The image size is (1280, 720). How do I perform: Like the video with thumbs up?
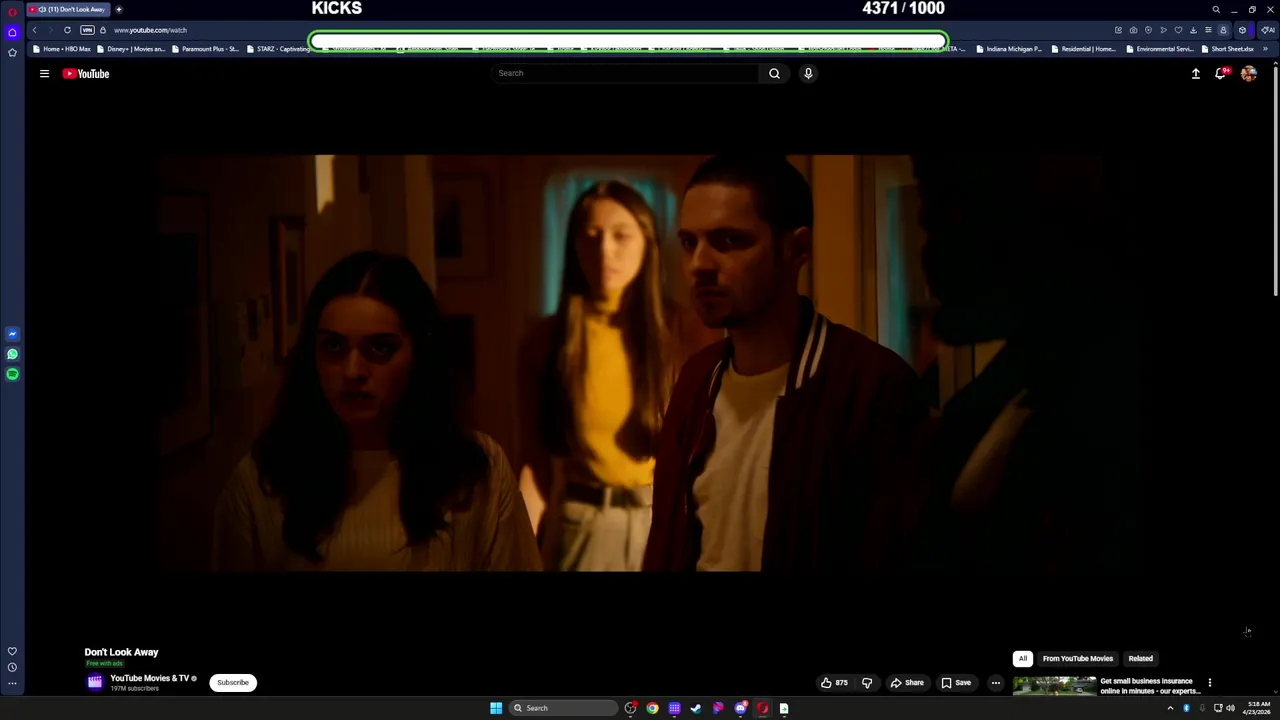click(834, 683)
